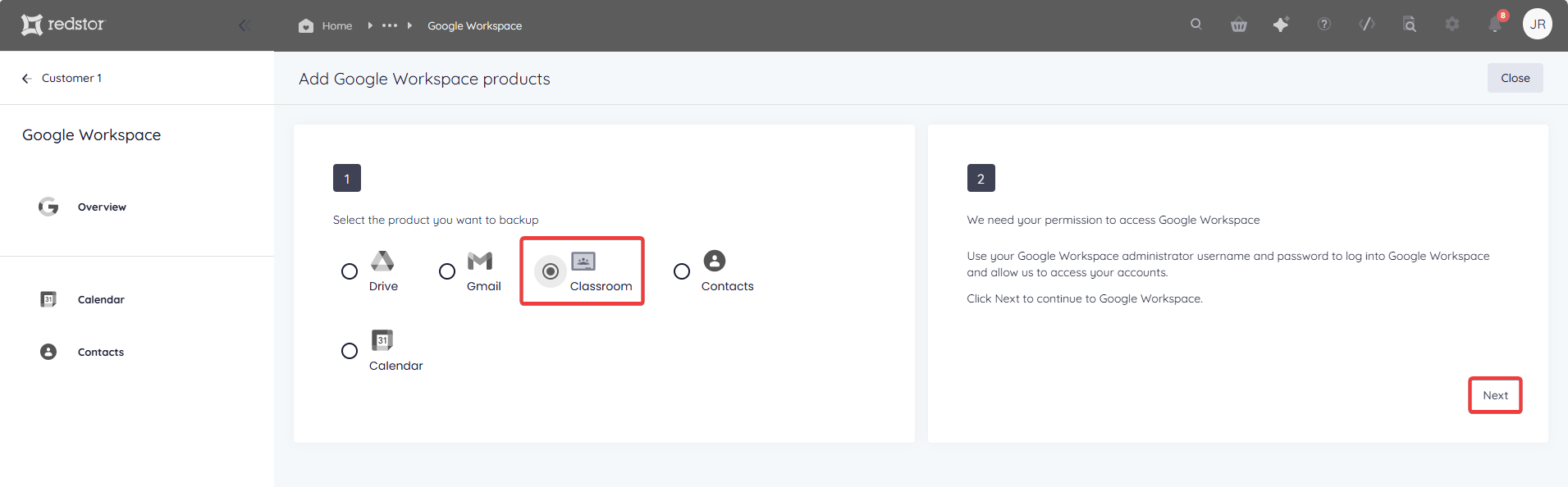The image size is (1568, 487).
Task: Open the JR user avatar menu
Action: [x=1538, y=25]
